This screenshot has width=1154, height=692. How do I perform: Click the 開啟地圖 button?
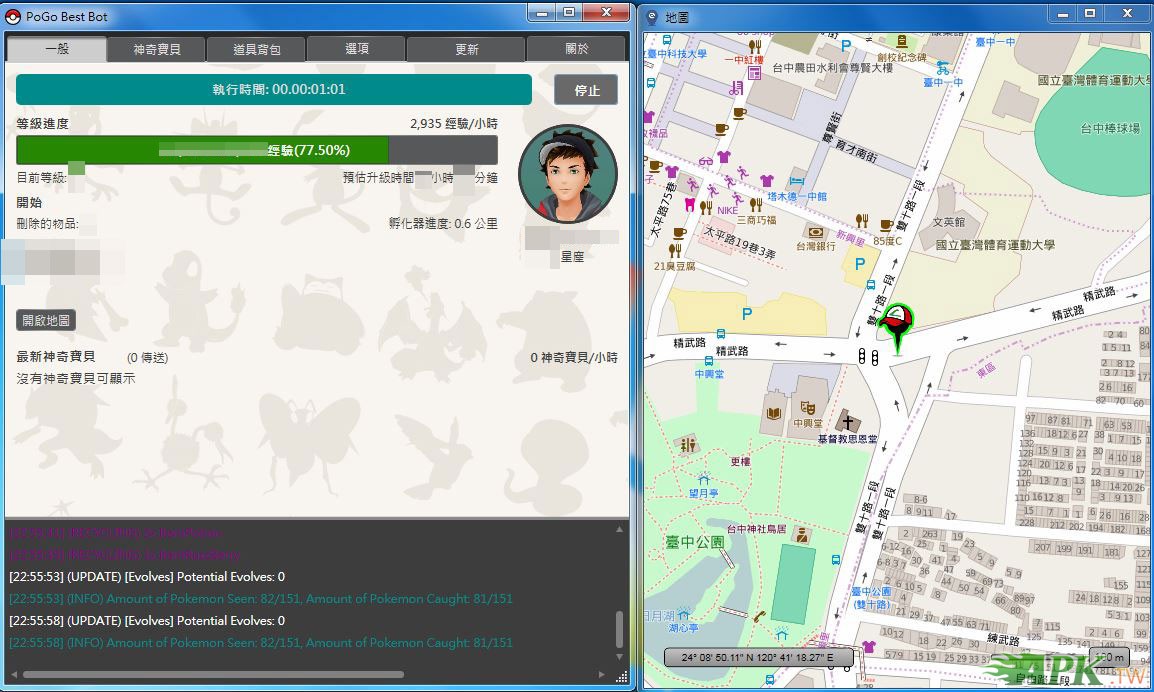coord(46,321)
